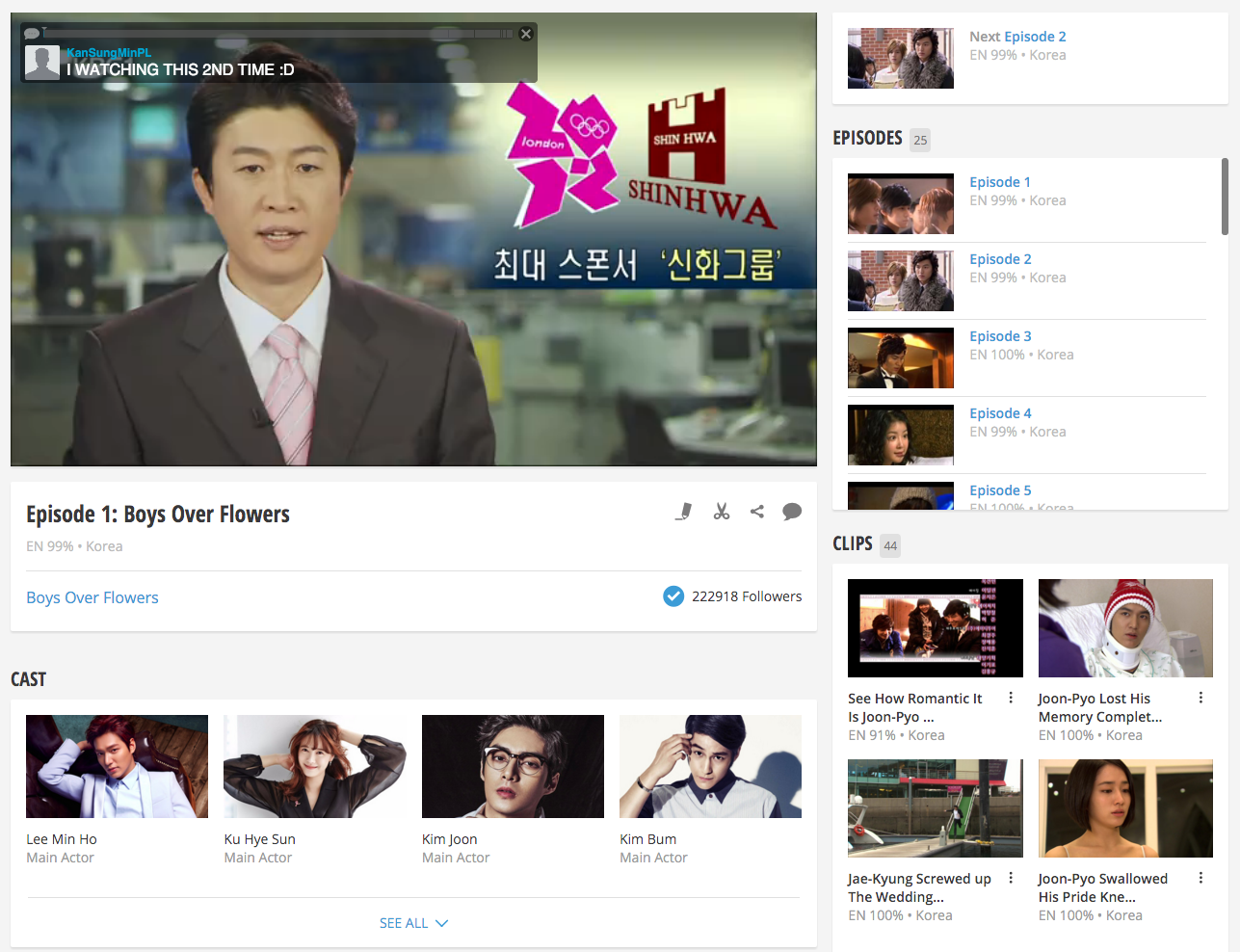This screenshot has height=952, width=1240.
Task: Toggle the following checkmark button
Action: tap(673, 596)
